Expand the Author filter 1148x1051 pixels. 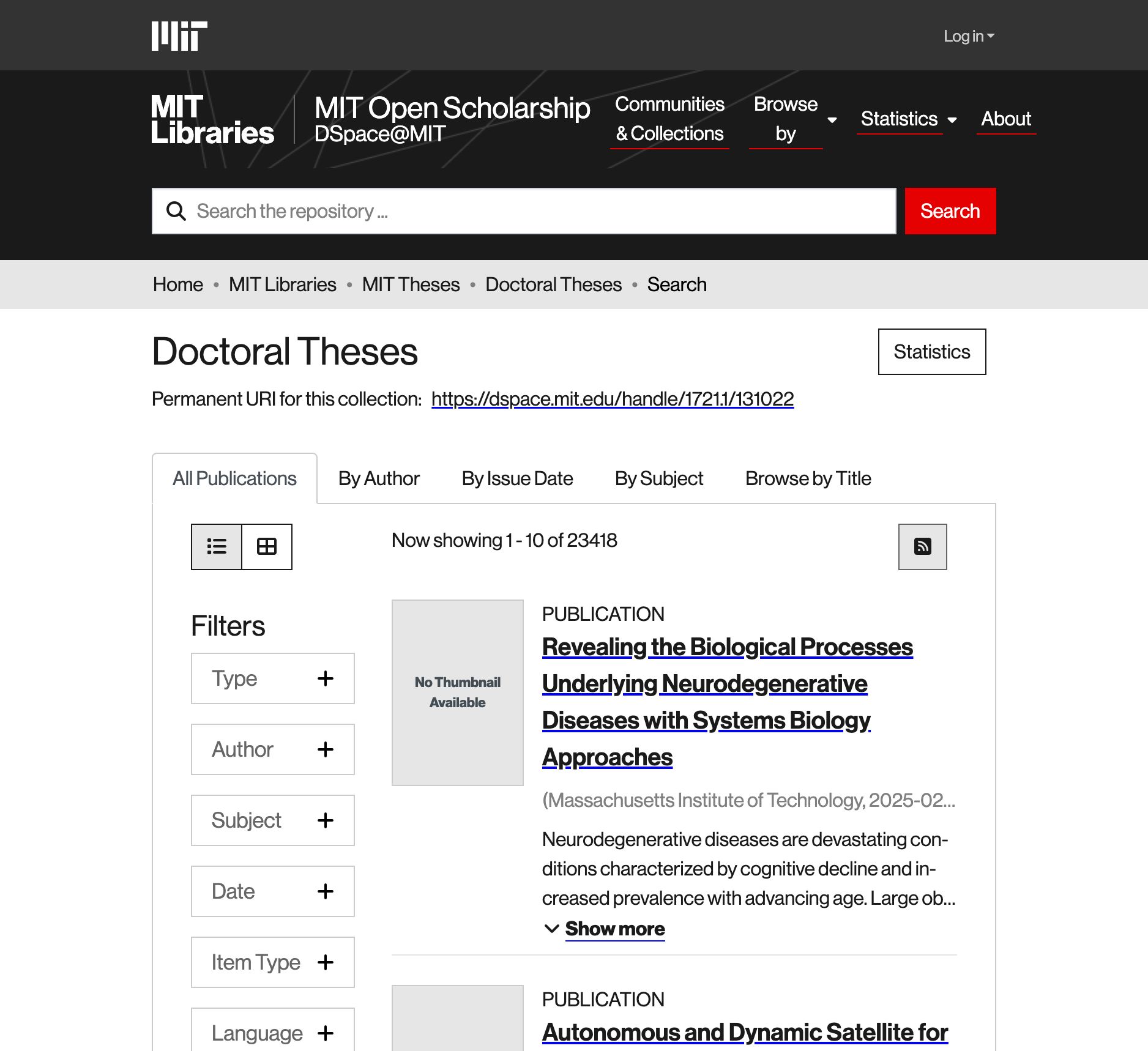click(x=273, y=749)
